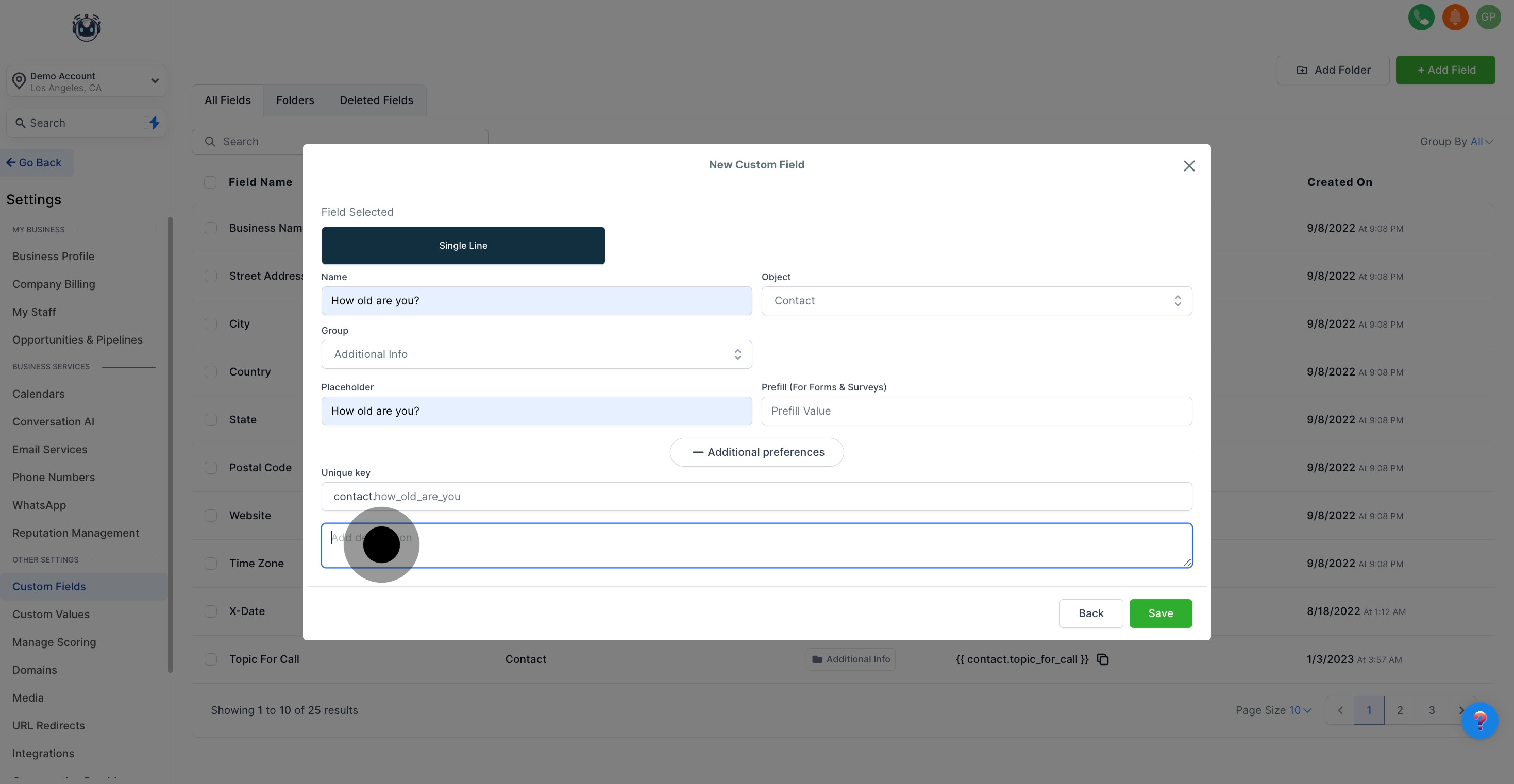This screenshot has height=784, width=1514.
Task: Select the City row checkbox
Action: point(210,324)
